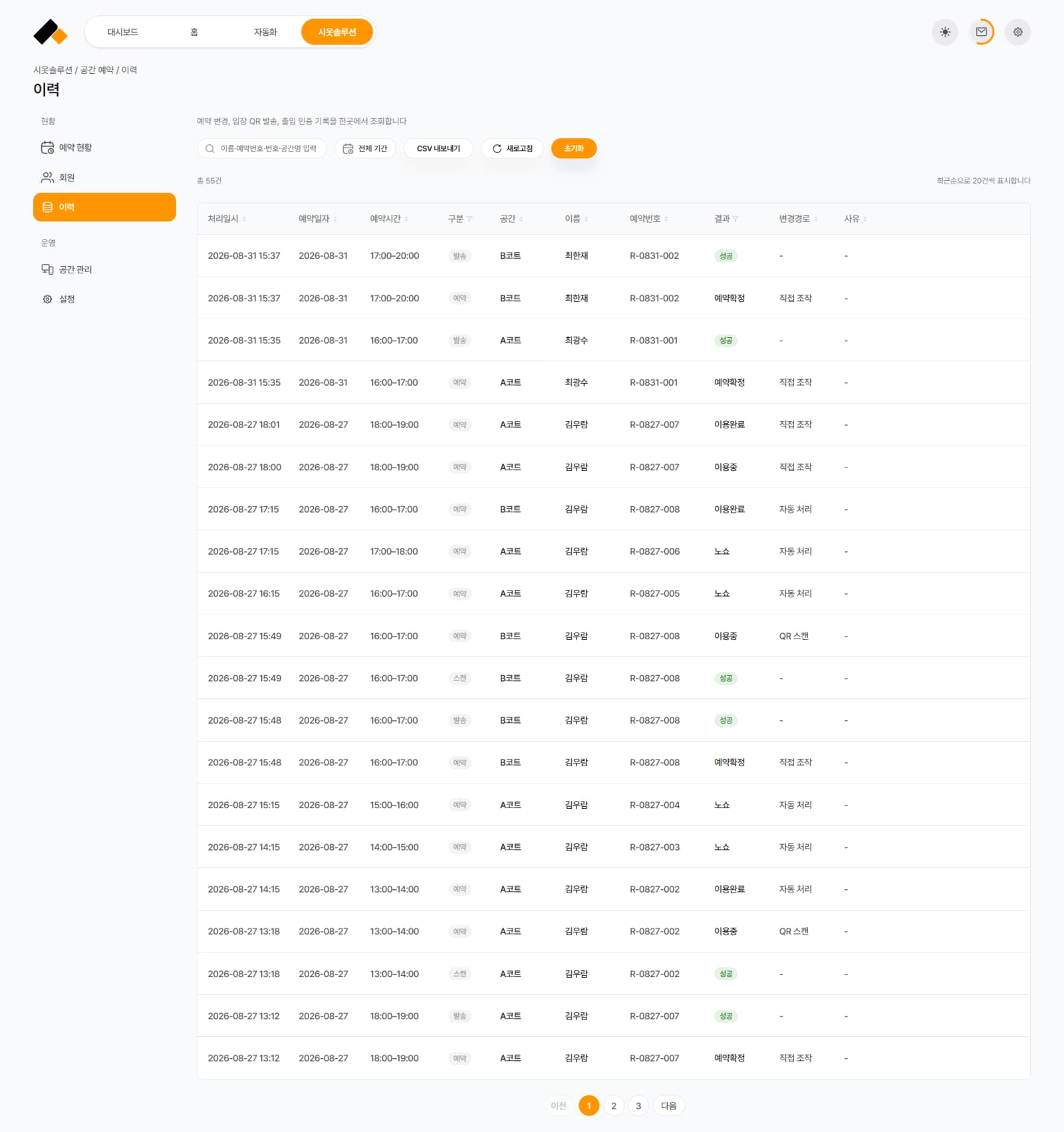Go to page 2 of the table
Viewport: 1064px width, 1132px height.
click(614, 1105)
